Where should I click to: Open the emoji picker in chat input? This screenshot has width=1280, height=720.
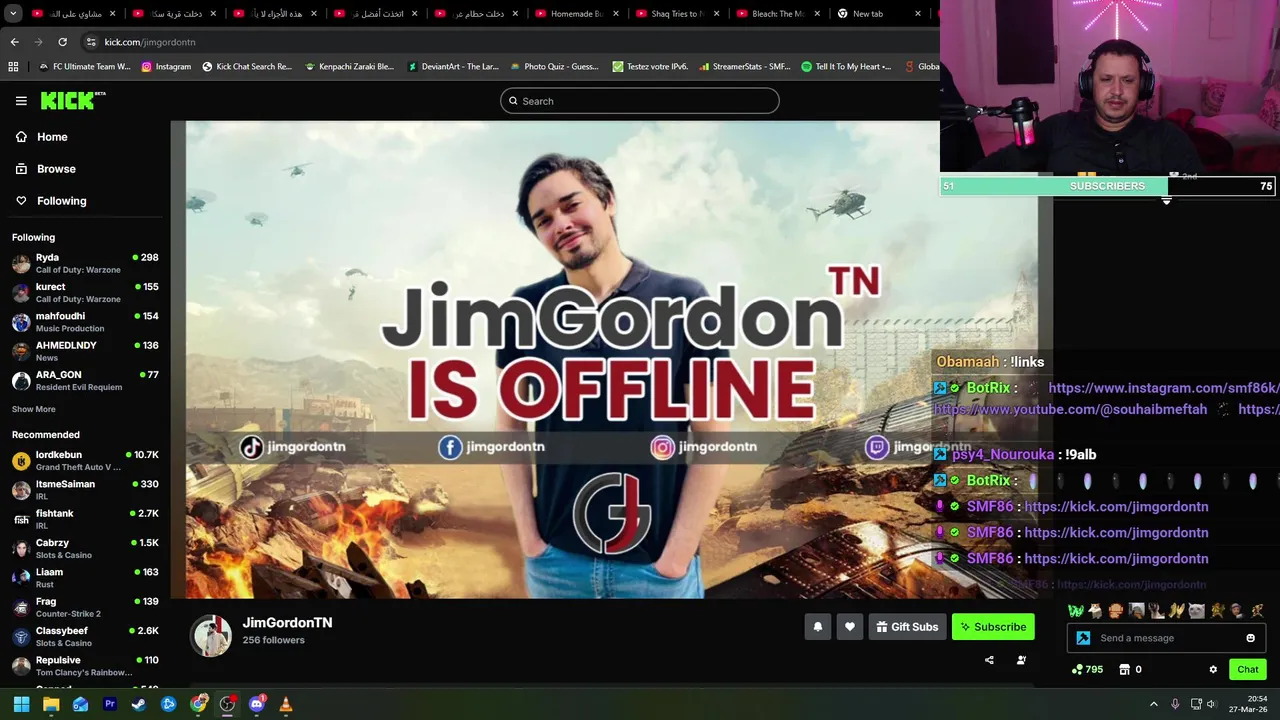(1250, 638)
